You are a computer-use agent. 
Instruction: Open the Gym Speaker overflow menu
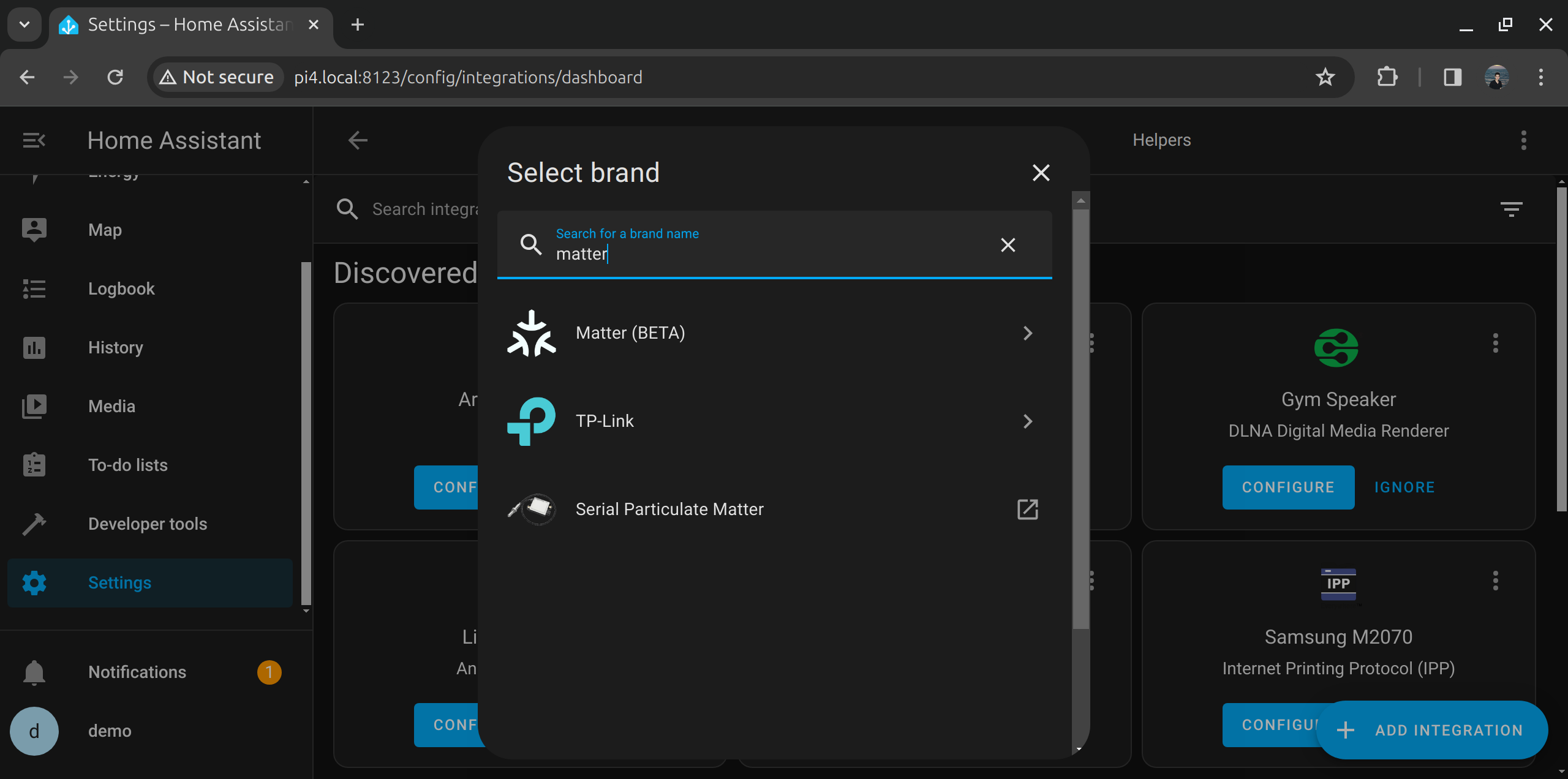click(1495, 343)
